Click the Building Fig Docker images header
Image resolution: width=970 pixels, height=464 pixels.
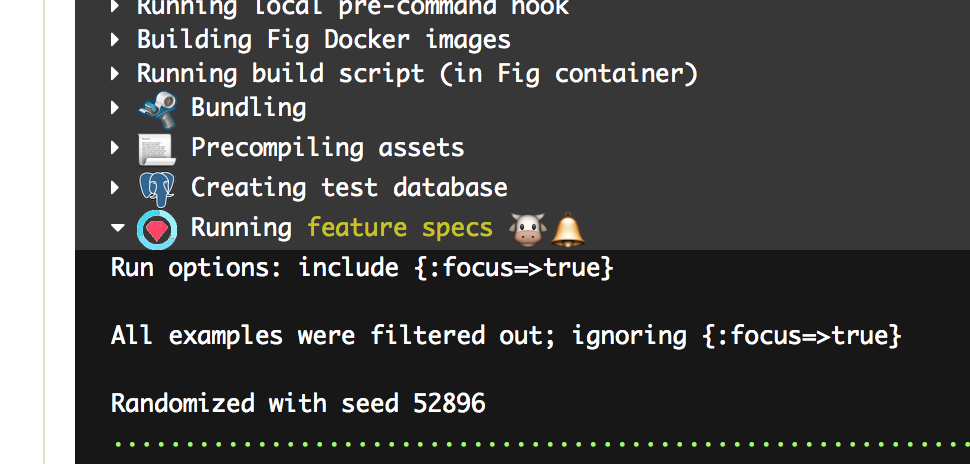click(323, 40)
